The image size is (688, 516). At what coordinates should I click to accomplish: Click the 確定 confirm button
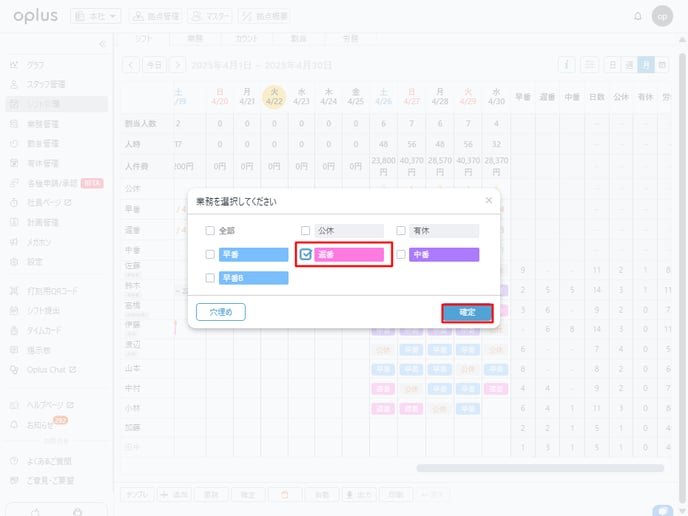(467, 312)
